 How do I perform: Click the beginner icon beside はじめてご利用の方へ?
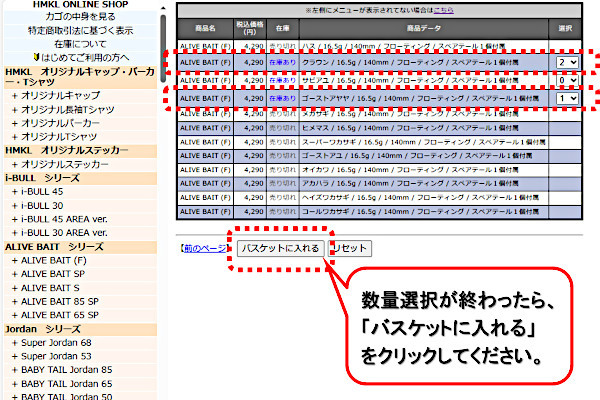coord(36,57)
